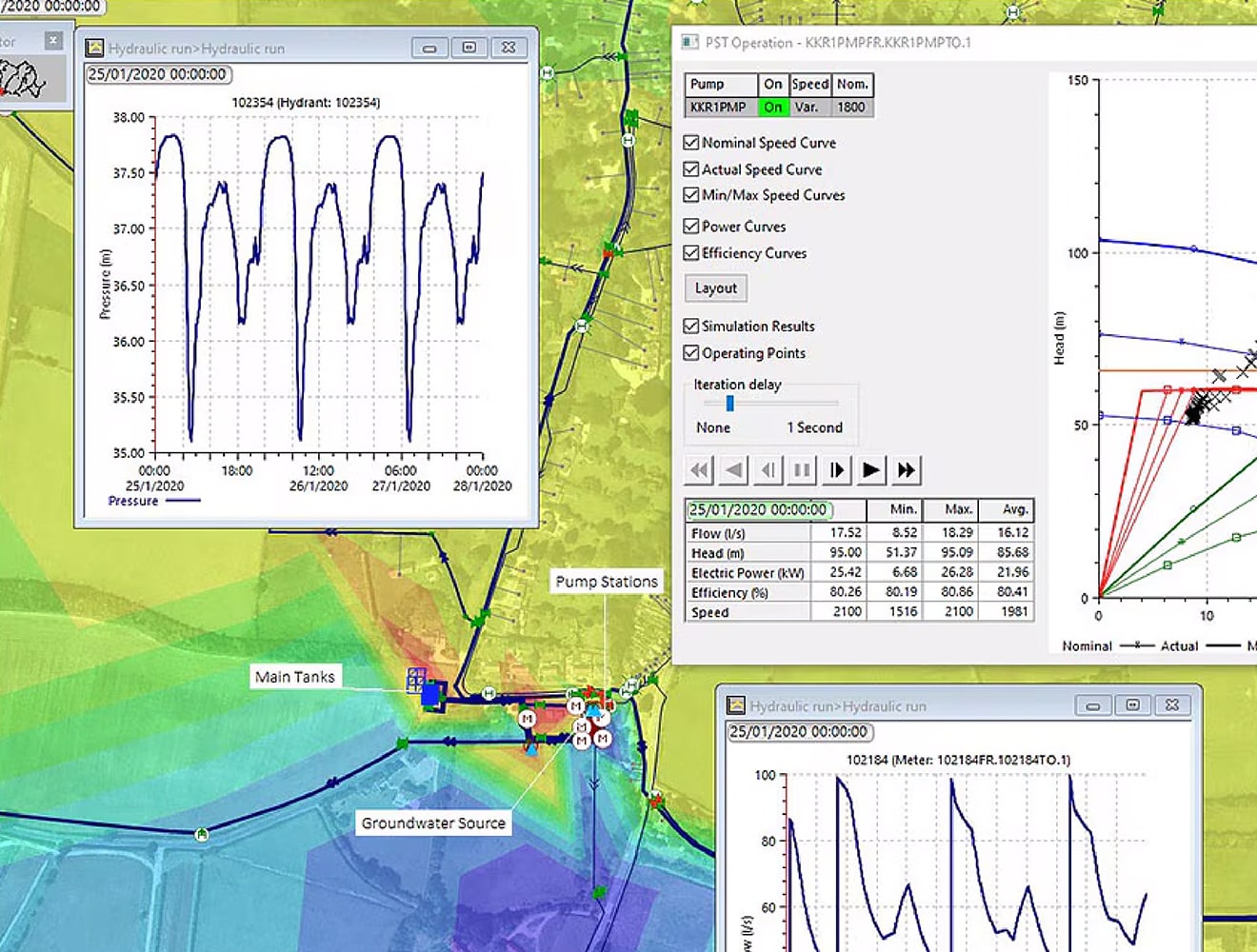Step forward one timestep button
The image size is (1257, 952).
click(x=836, y=469)
